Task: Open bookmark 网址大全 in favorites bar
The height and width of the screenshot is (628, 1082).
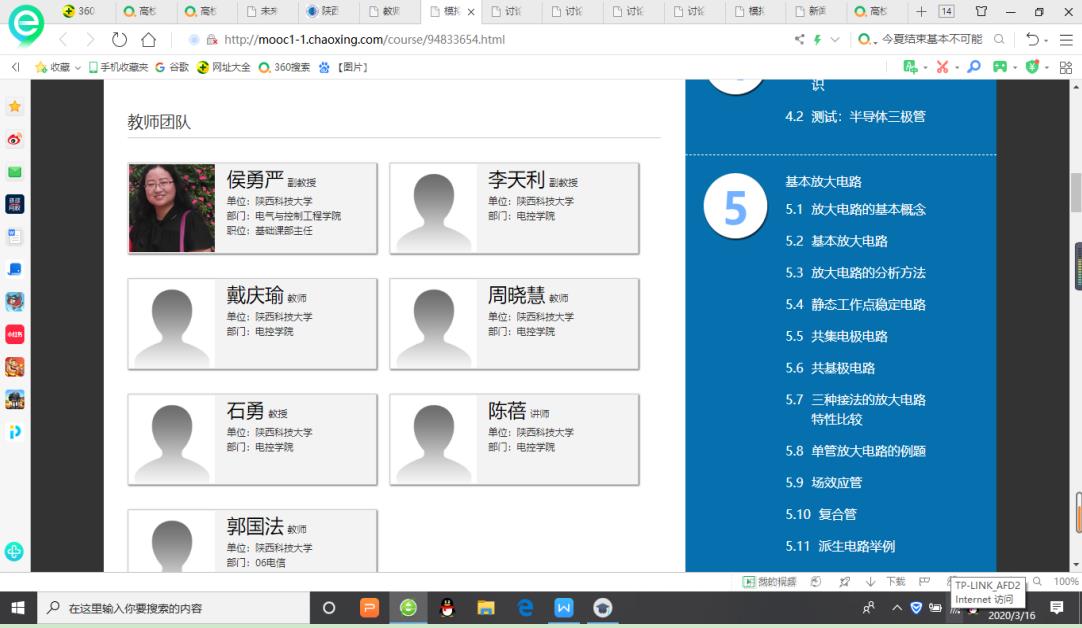Action: point(224,67)
